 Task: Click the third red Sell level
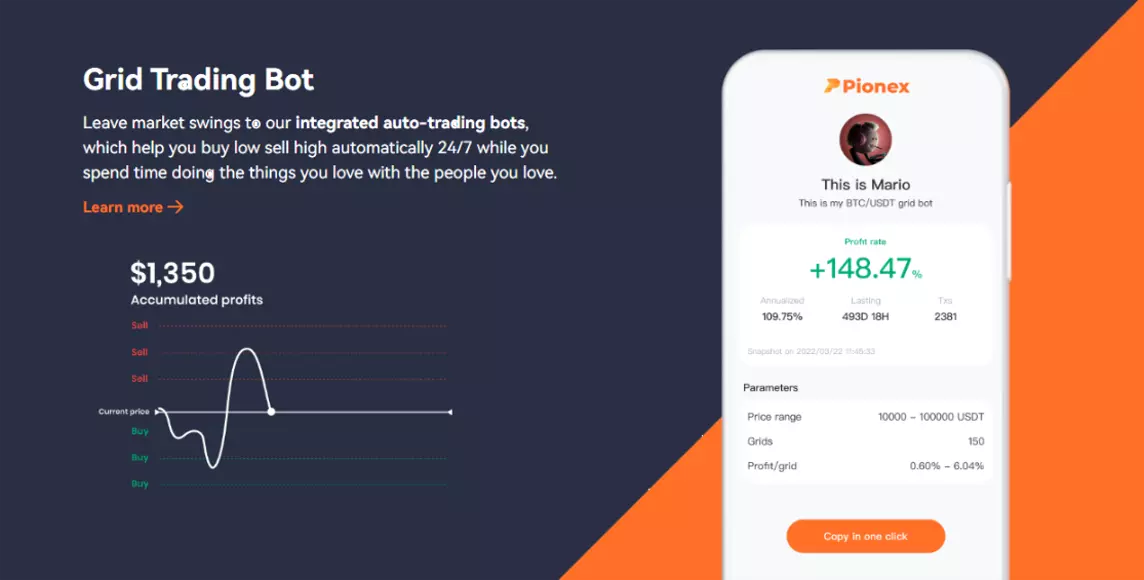137,378
